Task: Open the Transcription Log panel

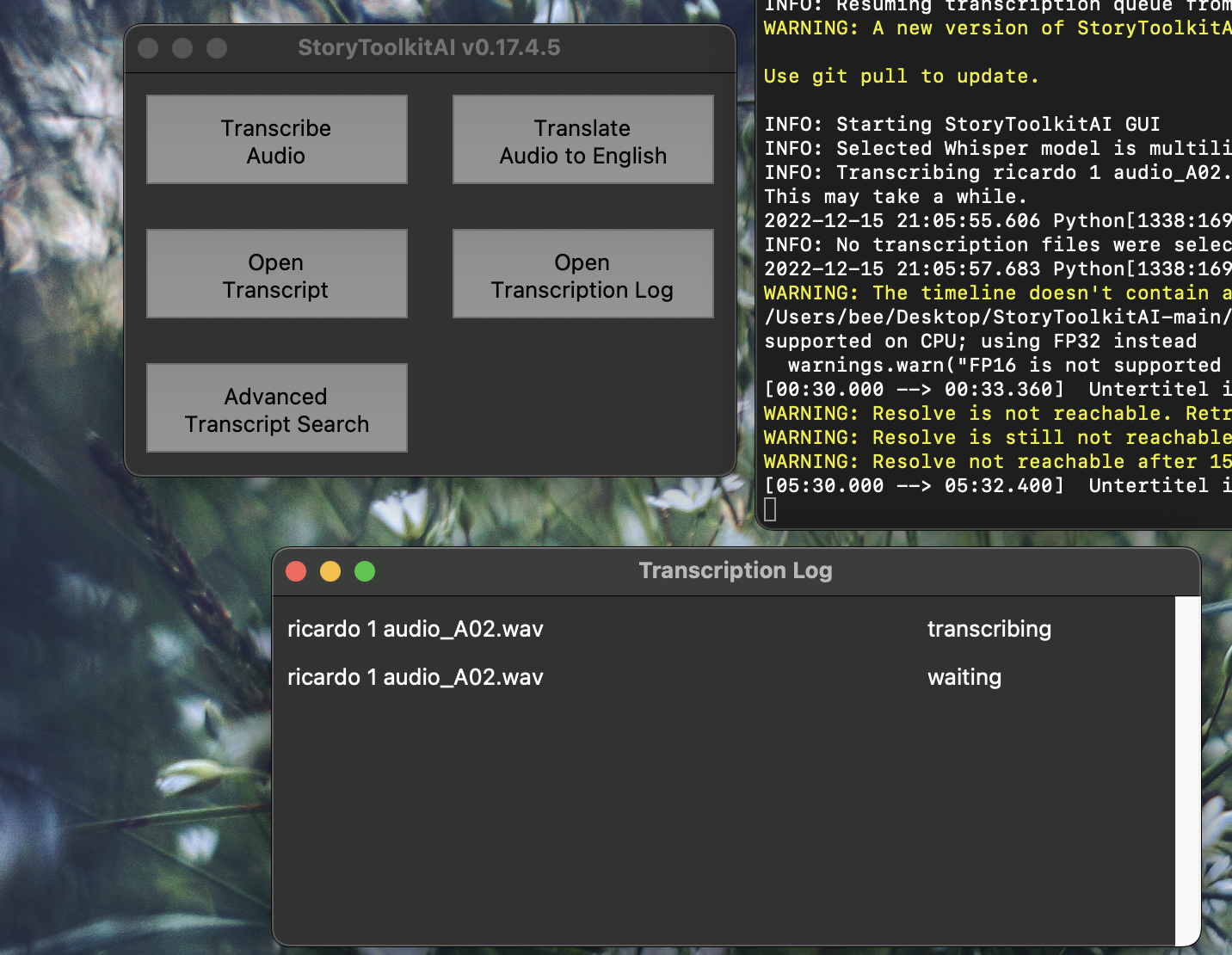Action: click(582, 274)
